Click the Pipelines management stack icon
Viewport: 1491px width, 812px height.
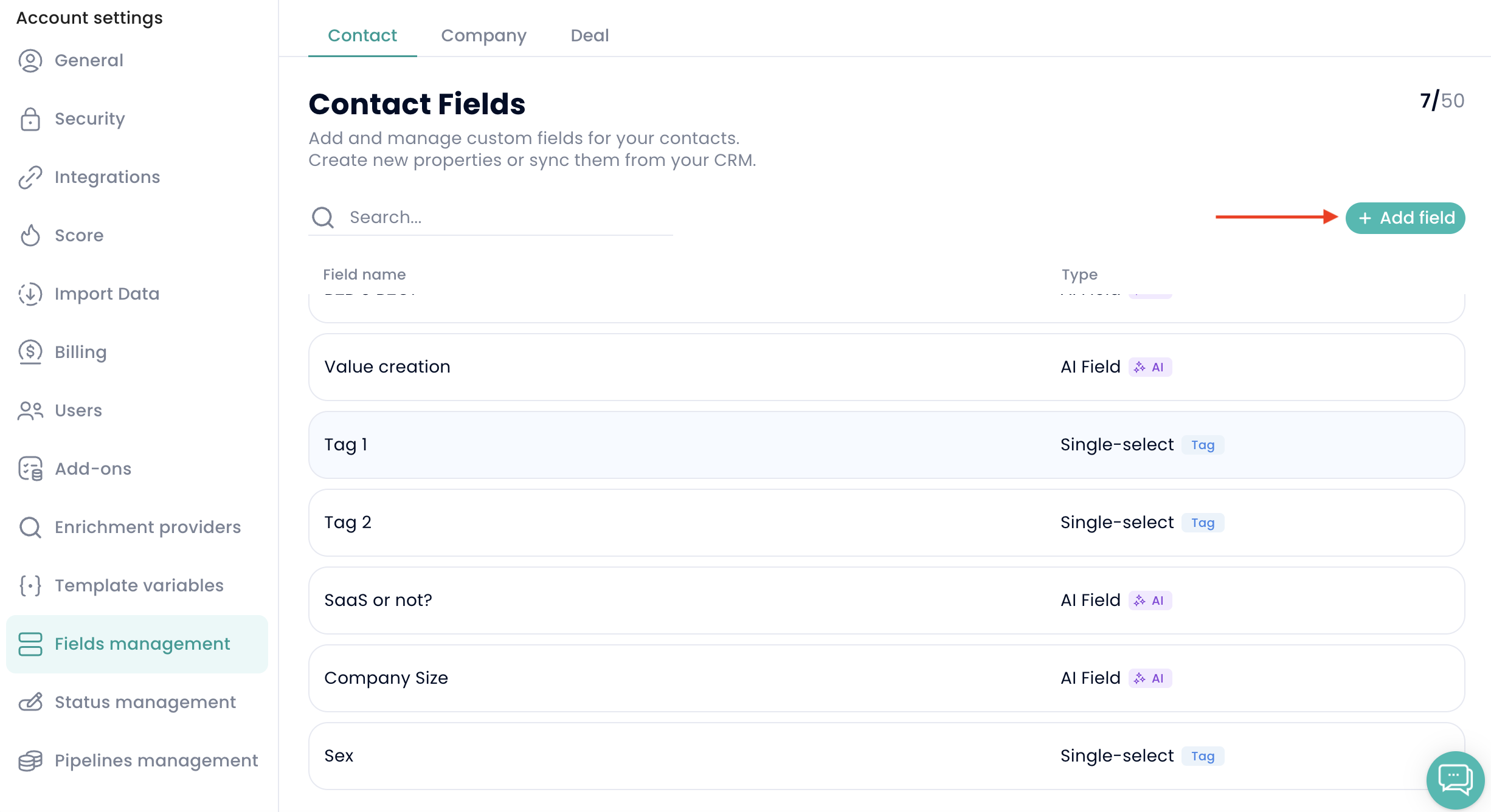point(30,761)
